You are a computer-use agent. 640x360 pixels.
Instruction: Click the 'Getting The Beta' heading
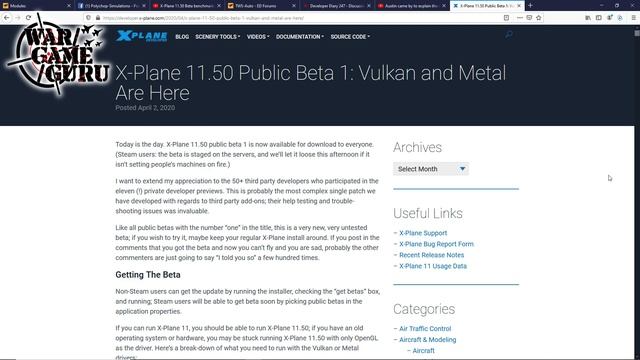pyautogui.click(x=148, y=275)
